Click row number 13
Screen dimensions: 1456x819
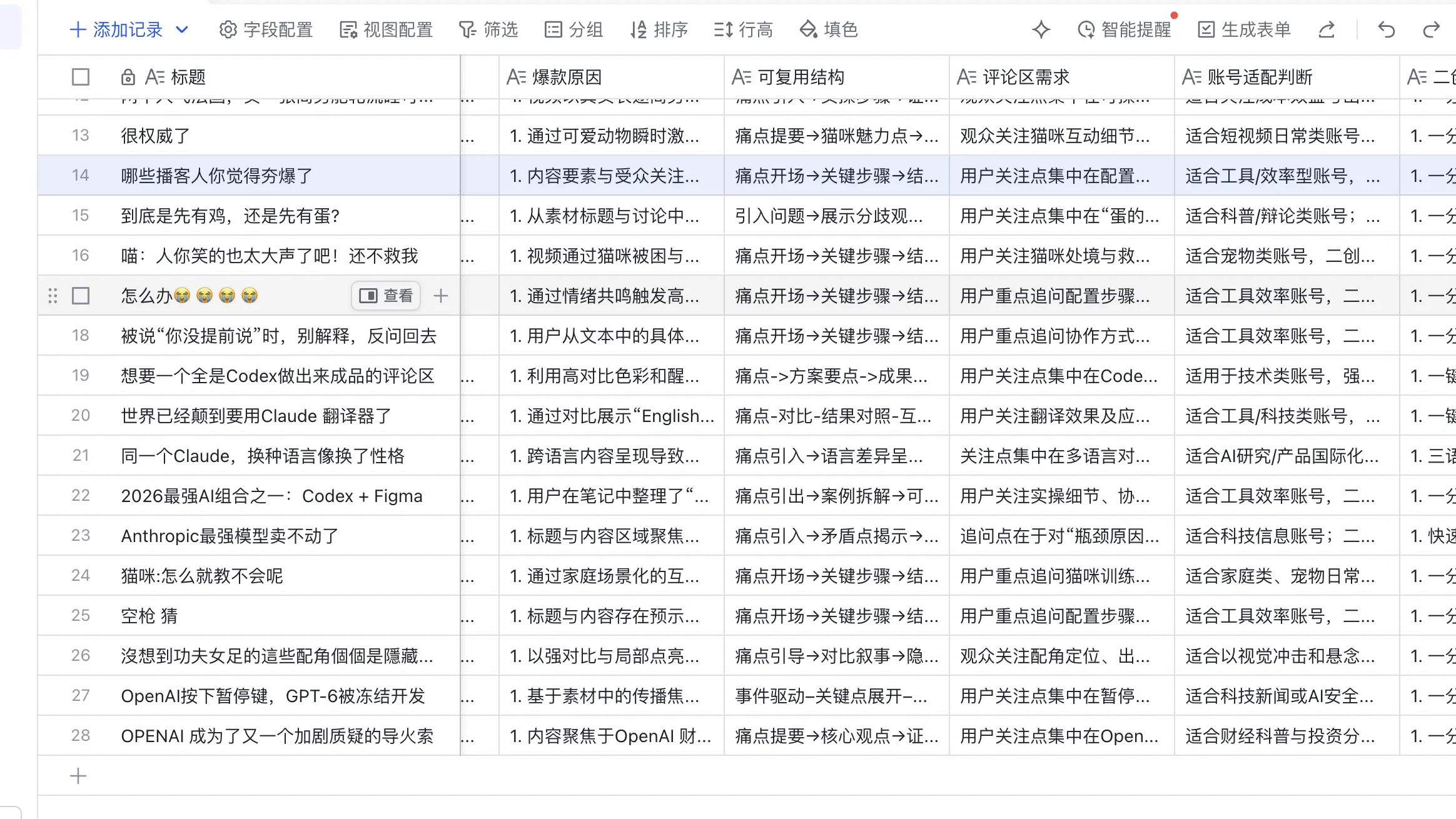pyautogui.click(x=81, y=136)
